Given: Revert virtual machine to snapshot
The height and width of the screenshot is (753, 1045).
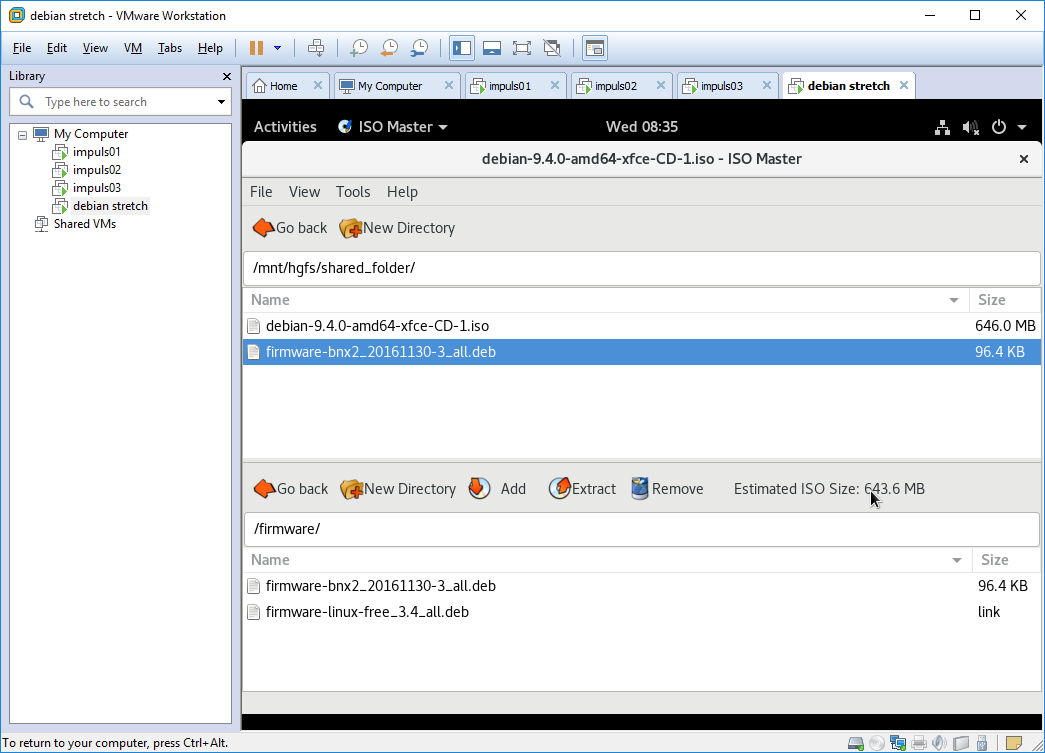Looking at the screenshot, I should point(389,48).
